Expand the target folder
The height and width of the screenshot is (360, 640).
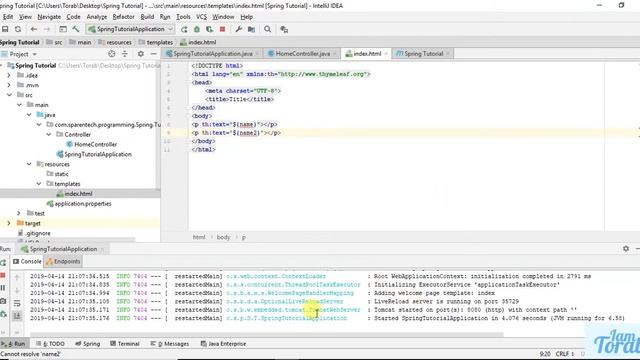tap(9, 223)
